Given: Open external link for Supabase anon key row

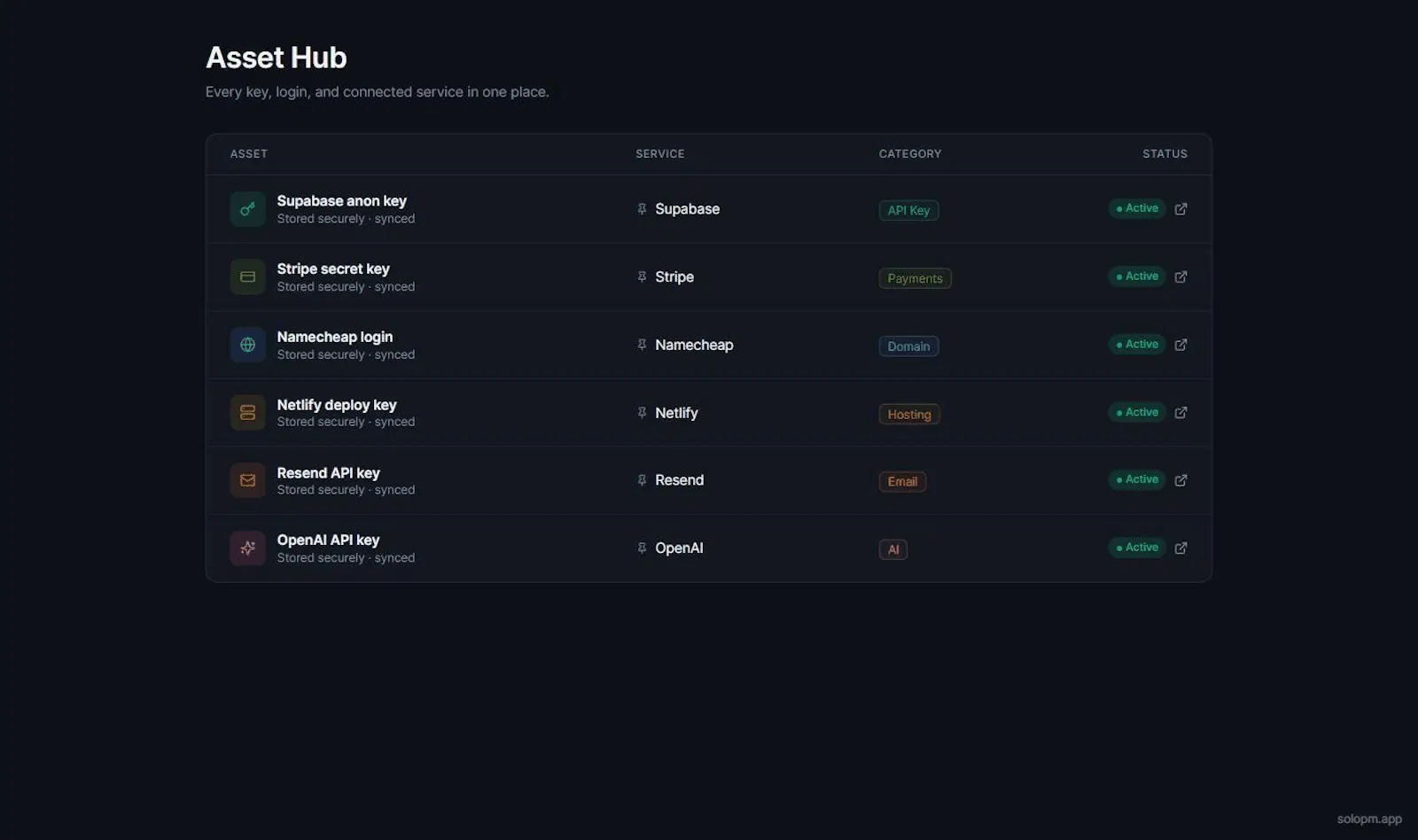Looking at the screenshot, I should [1180, 209].
